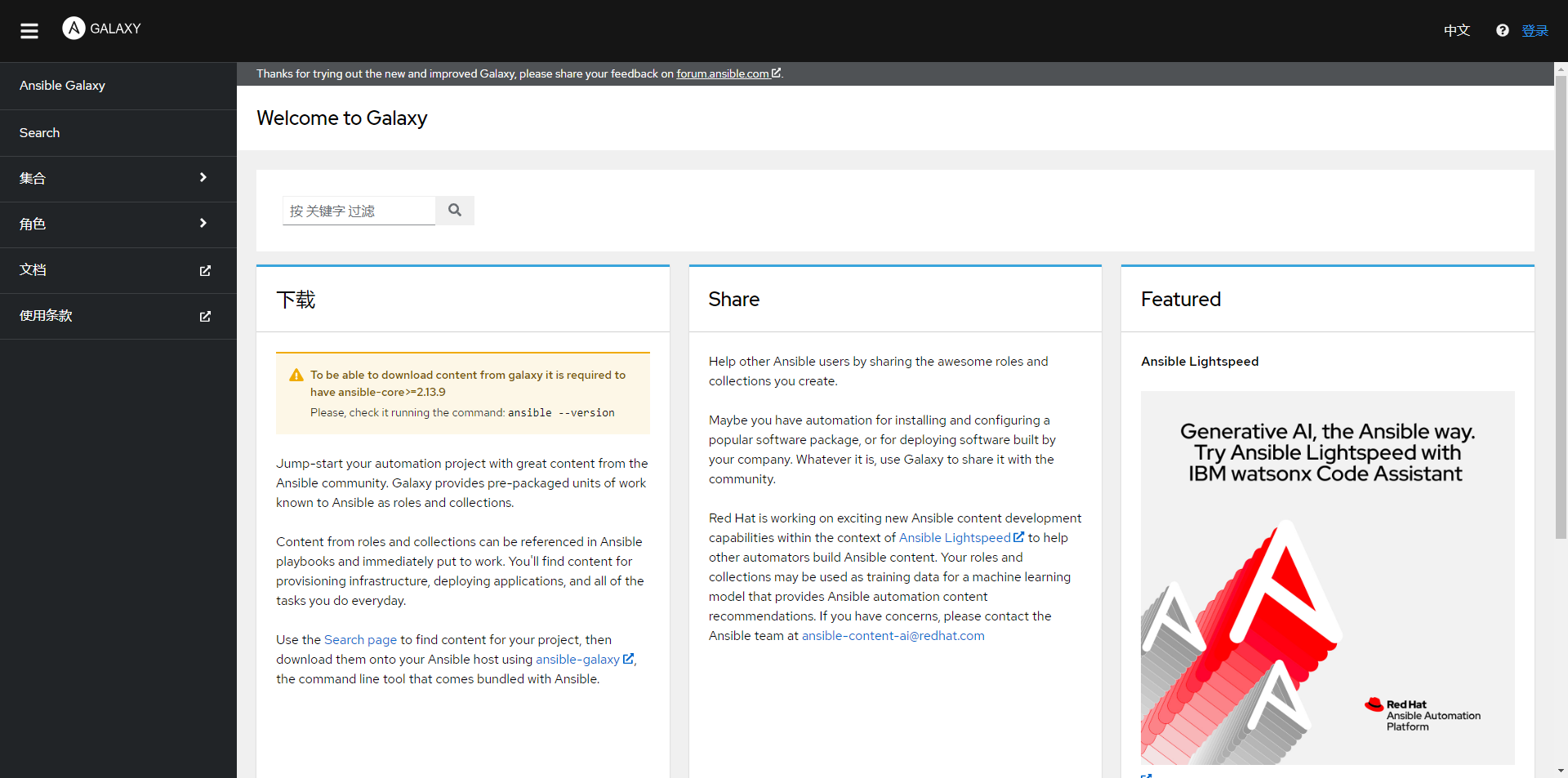Viewport: 1568px width, 778px height.
Task: Open 文档 documentation menu item
Action: 118,270
